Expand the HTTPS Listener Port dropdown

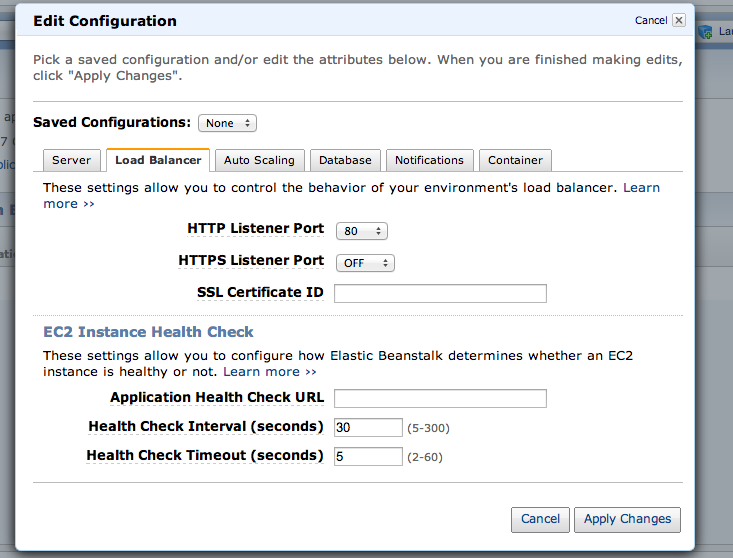pyautogui.click(x=365, y=263)
